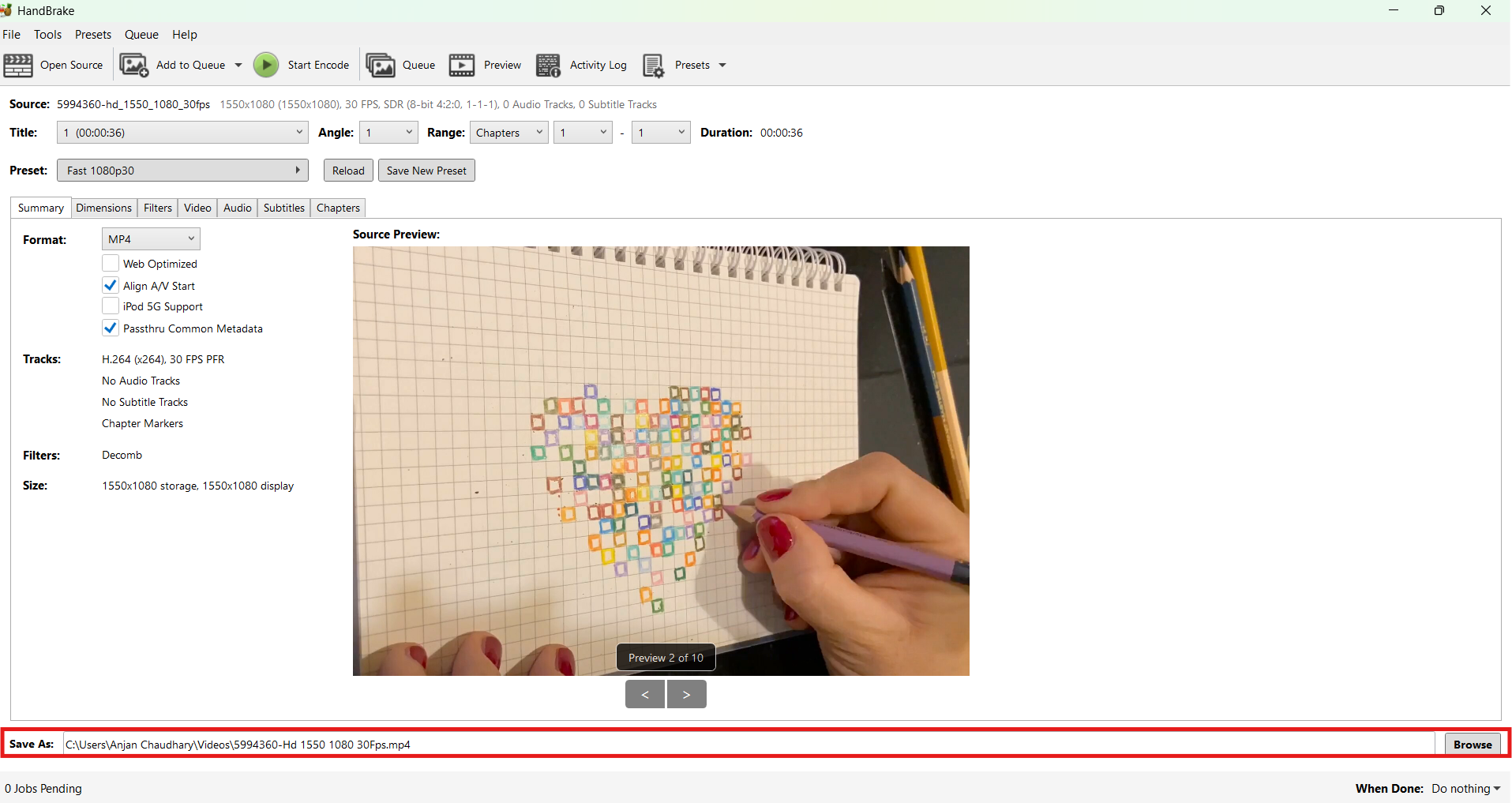Expand the Format MP4 dropdown
This screenshot has height=803, width=1512.
pos(151,239)
